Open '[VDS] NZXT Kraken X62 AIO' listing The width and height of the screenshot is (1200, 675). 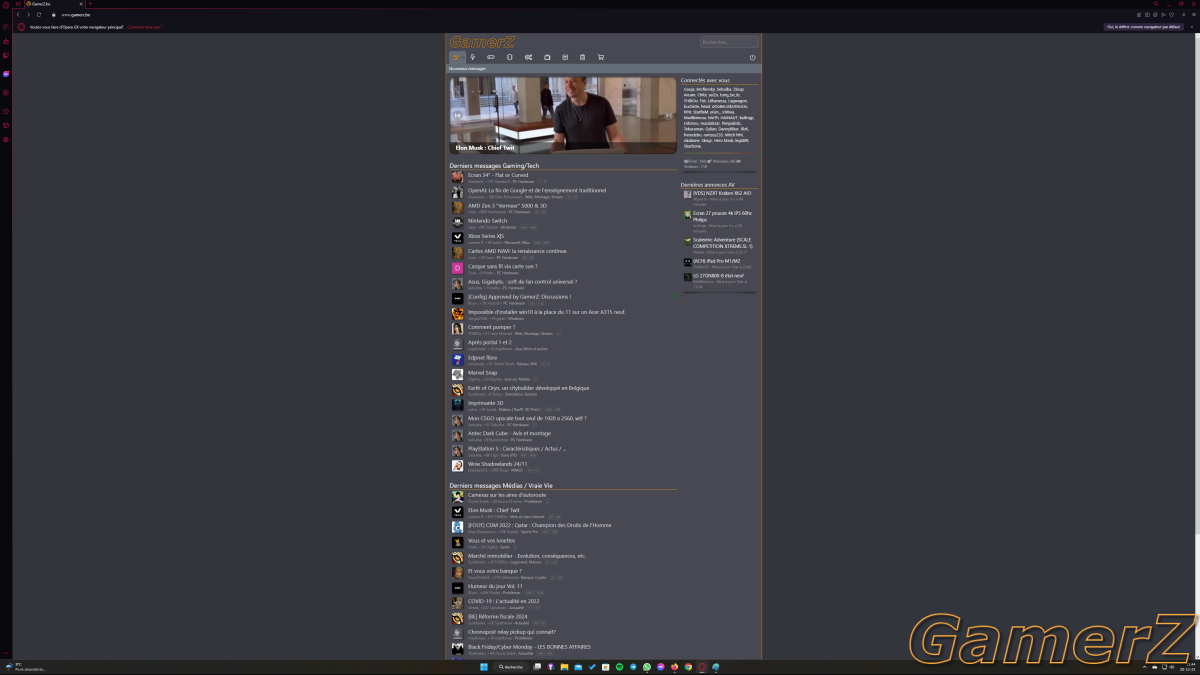pyautogui.click(x=722, y=193)
